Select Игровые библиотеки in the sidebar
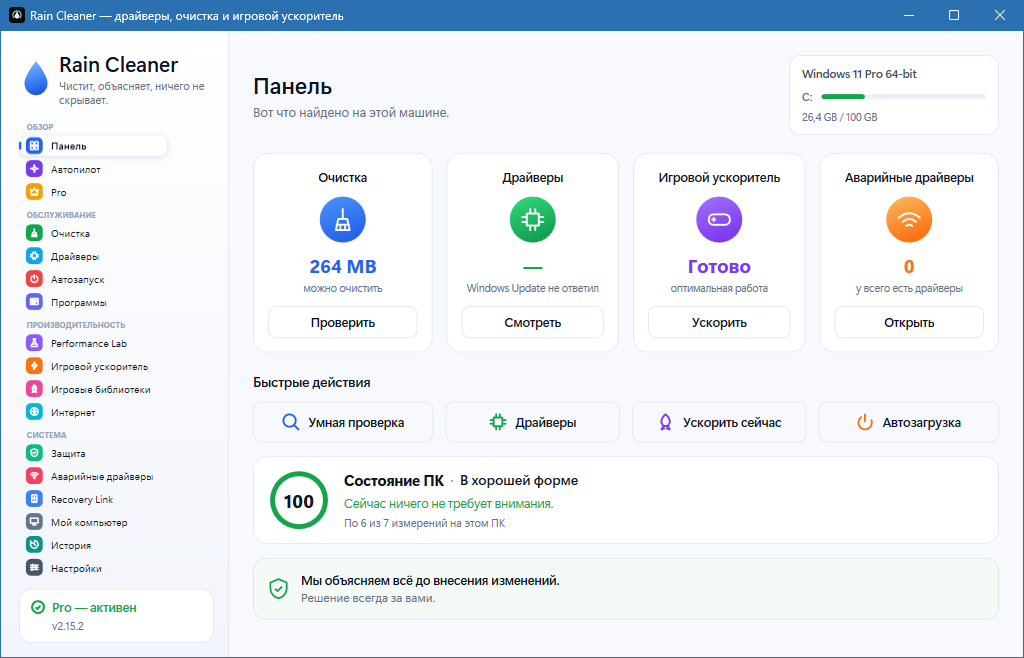This screenshot has height=658, width=1024. [x=94, y=389]
